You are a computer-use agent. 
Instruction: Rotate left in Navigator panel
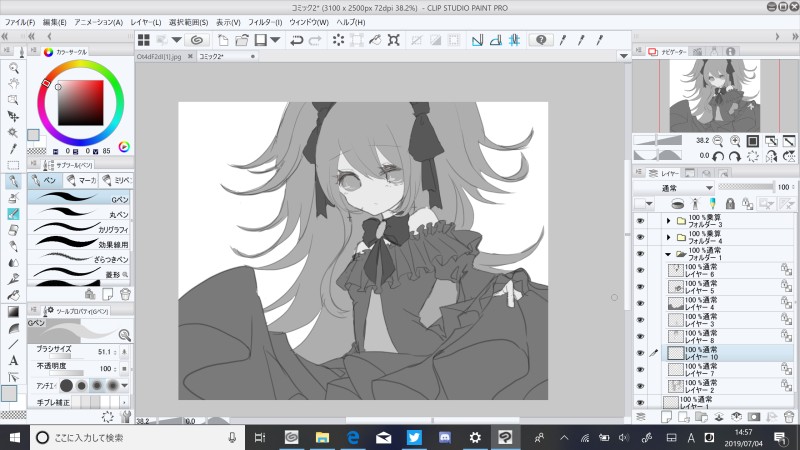[718, 156]
